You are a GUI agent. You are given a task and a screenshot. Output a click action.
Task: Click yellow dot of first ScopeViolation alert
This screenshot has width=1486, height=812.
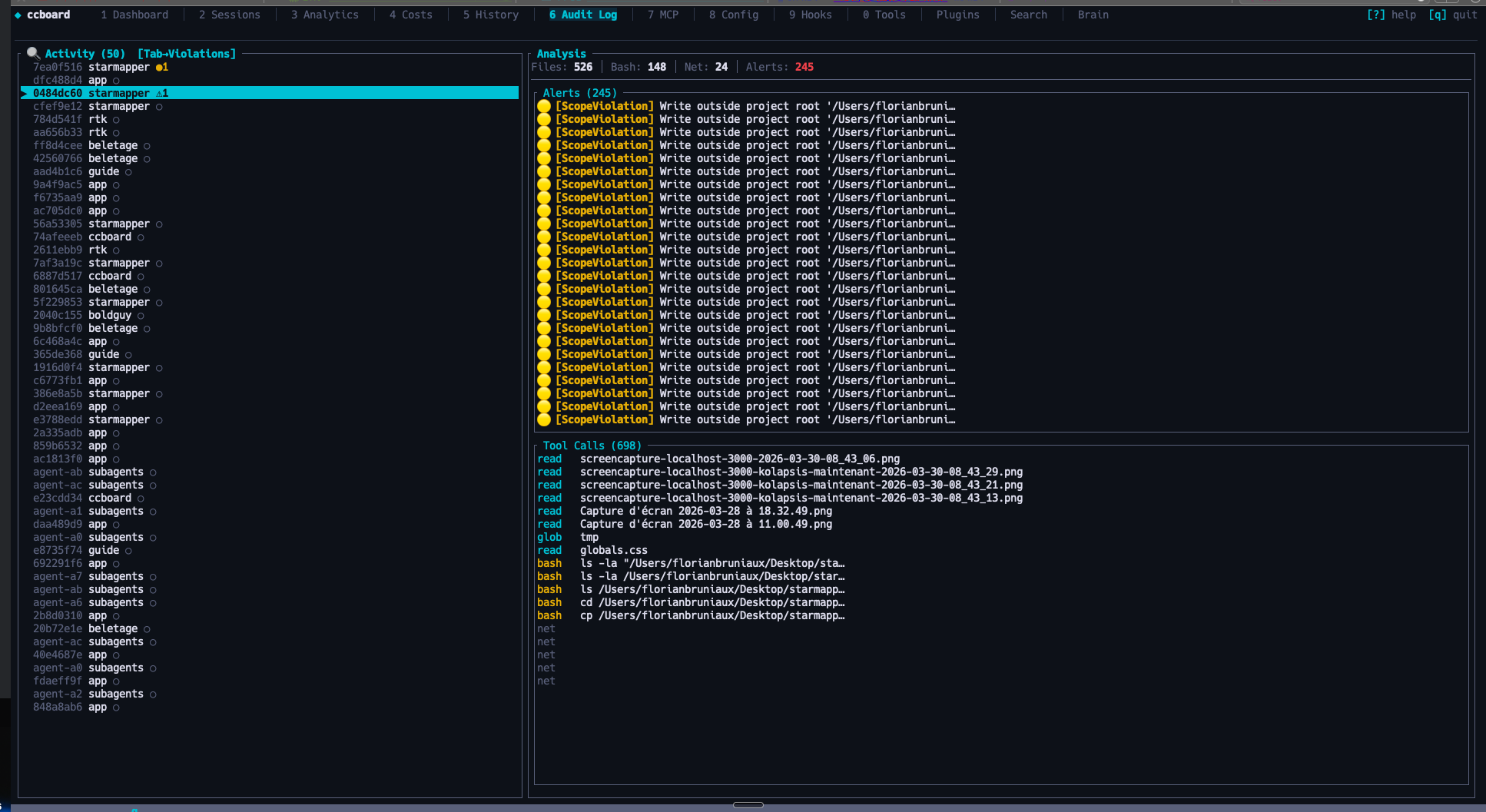pos(544,106)
